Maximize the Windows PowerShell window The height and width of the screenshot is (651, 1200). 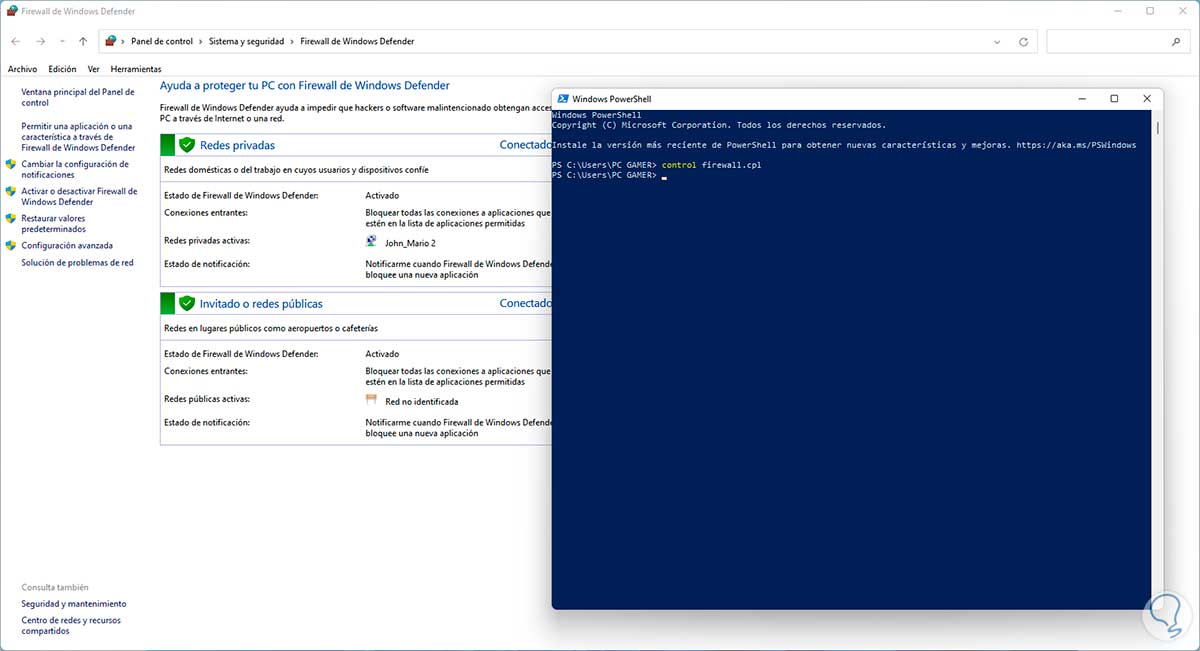pos(1114,99)
